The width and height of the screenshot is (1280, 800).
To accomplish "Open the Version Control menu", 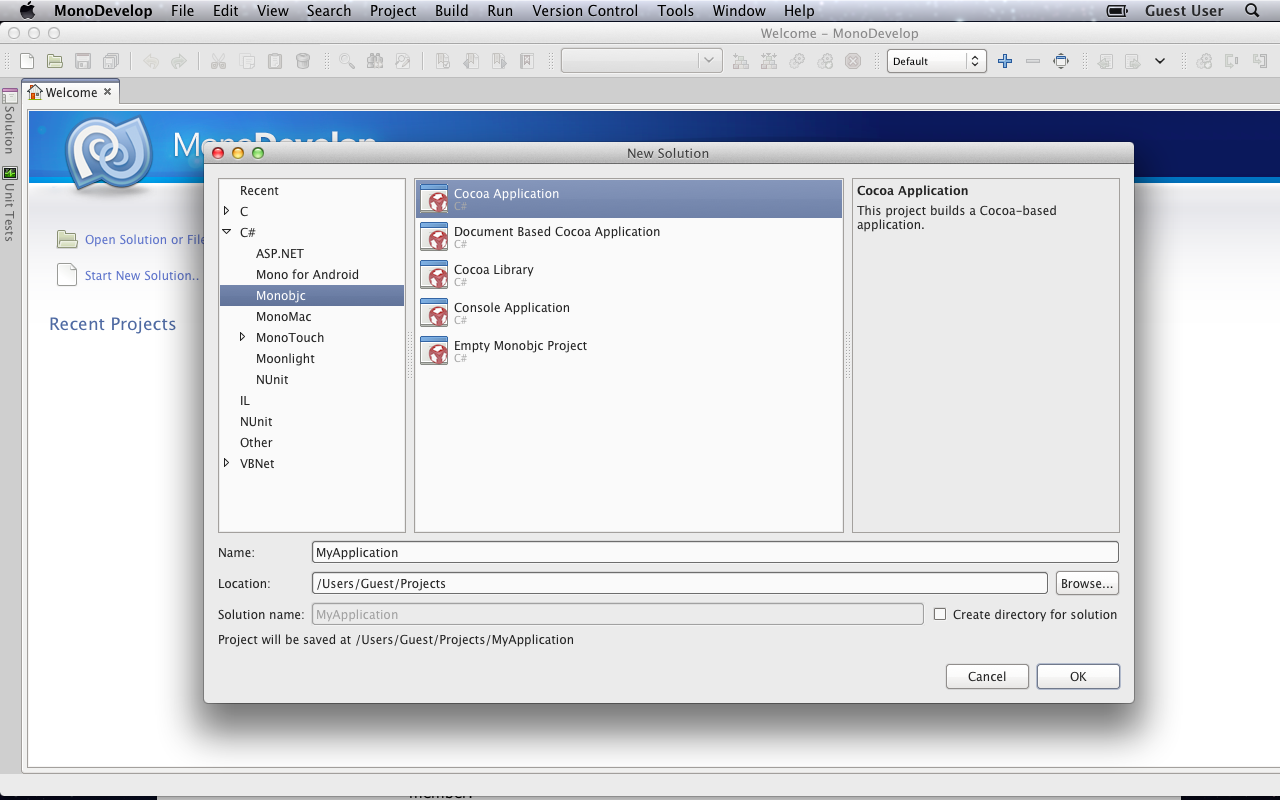I will 584,11.
